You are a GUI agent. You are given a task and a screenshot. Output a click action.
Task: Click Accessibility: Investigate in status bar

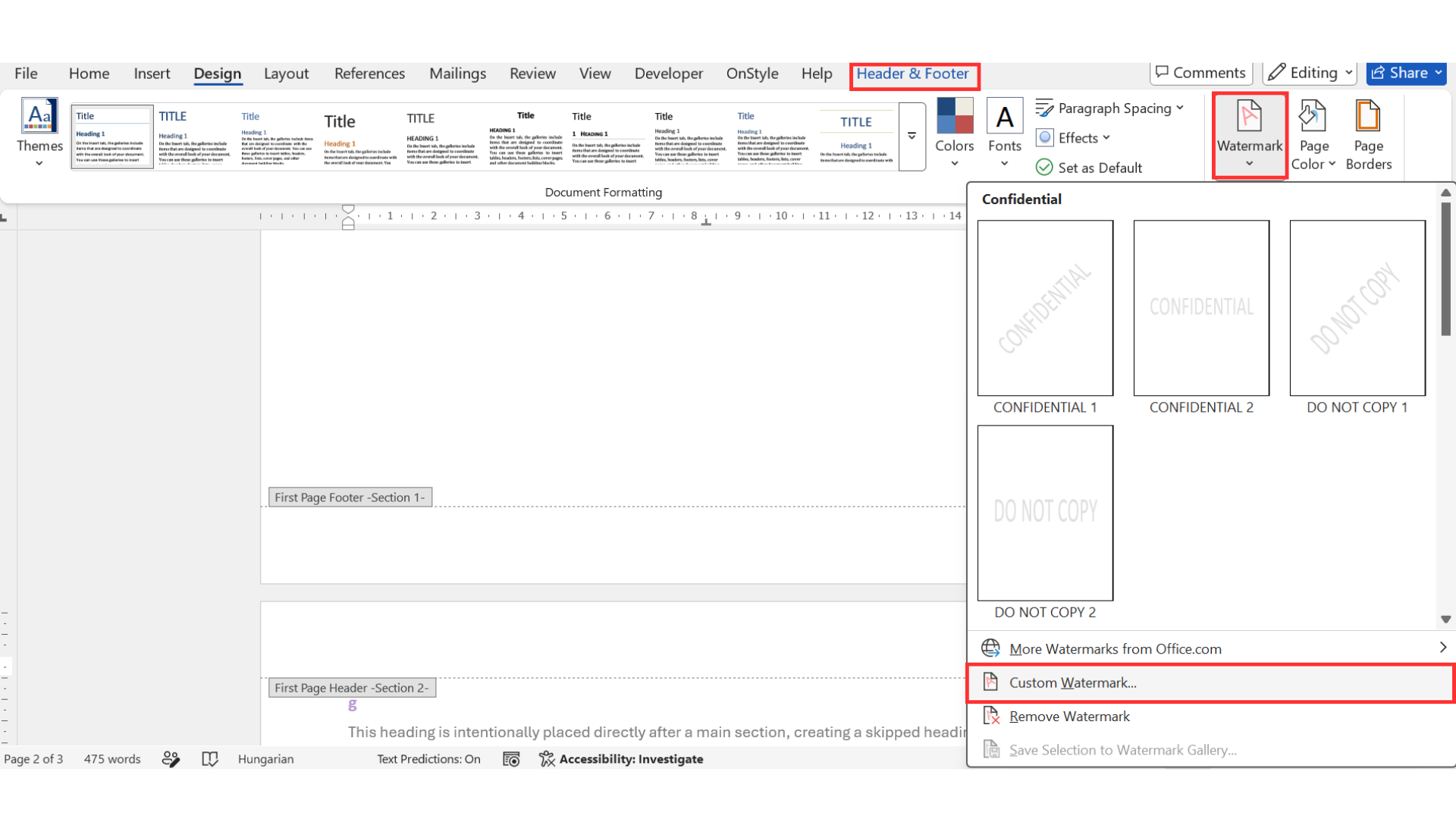[621, 759]
